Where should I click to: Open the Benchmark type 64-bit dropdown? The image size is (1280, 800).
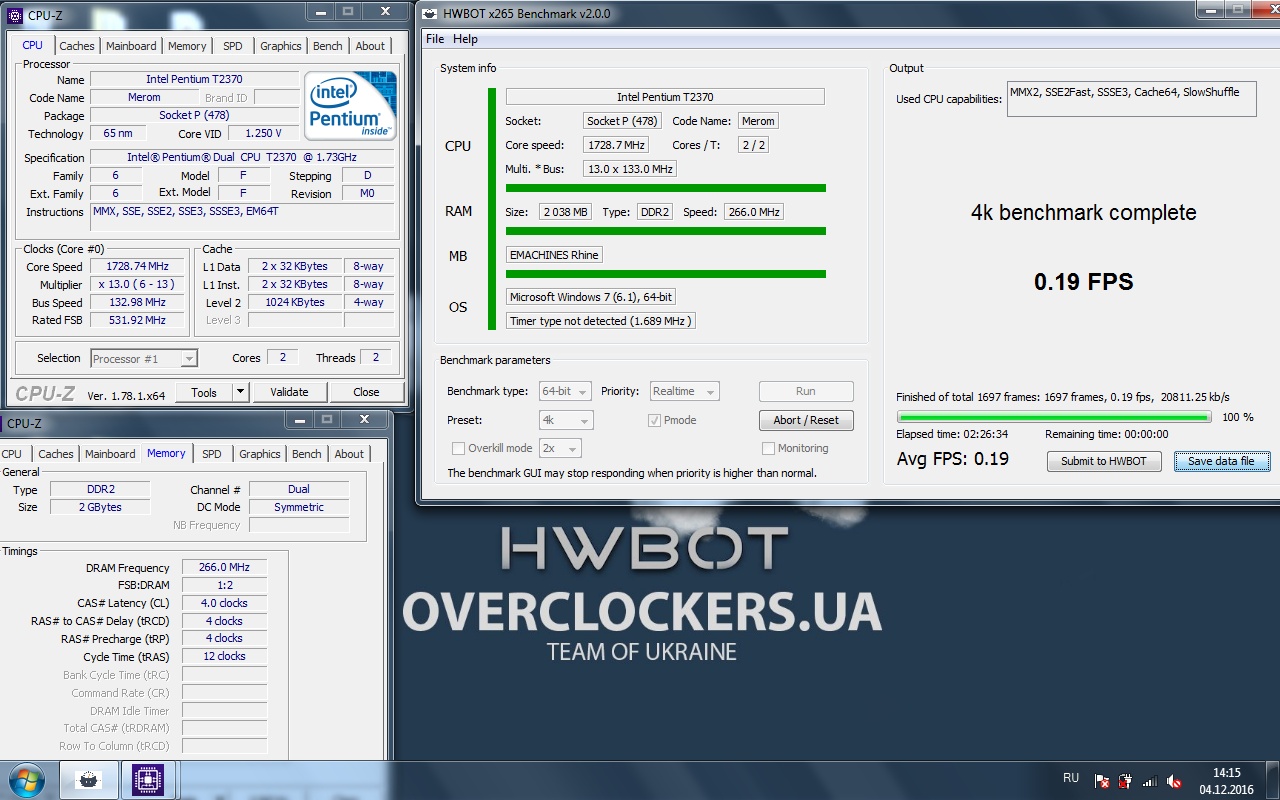pyautogui.click(x=565, y=391)
